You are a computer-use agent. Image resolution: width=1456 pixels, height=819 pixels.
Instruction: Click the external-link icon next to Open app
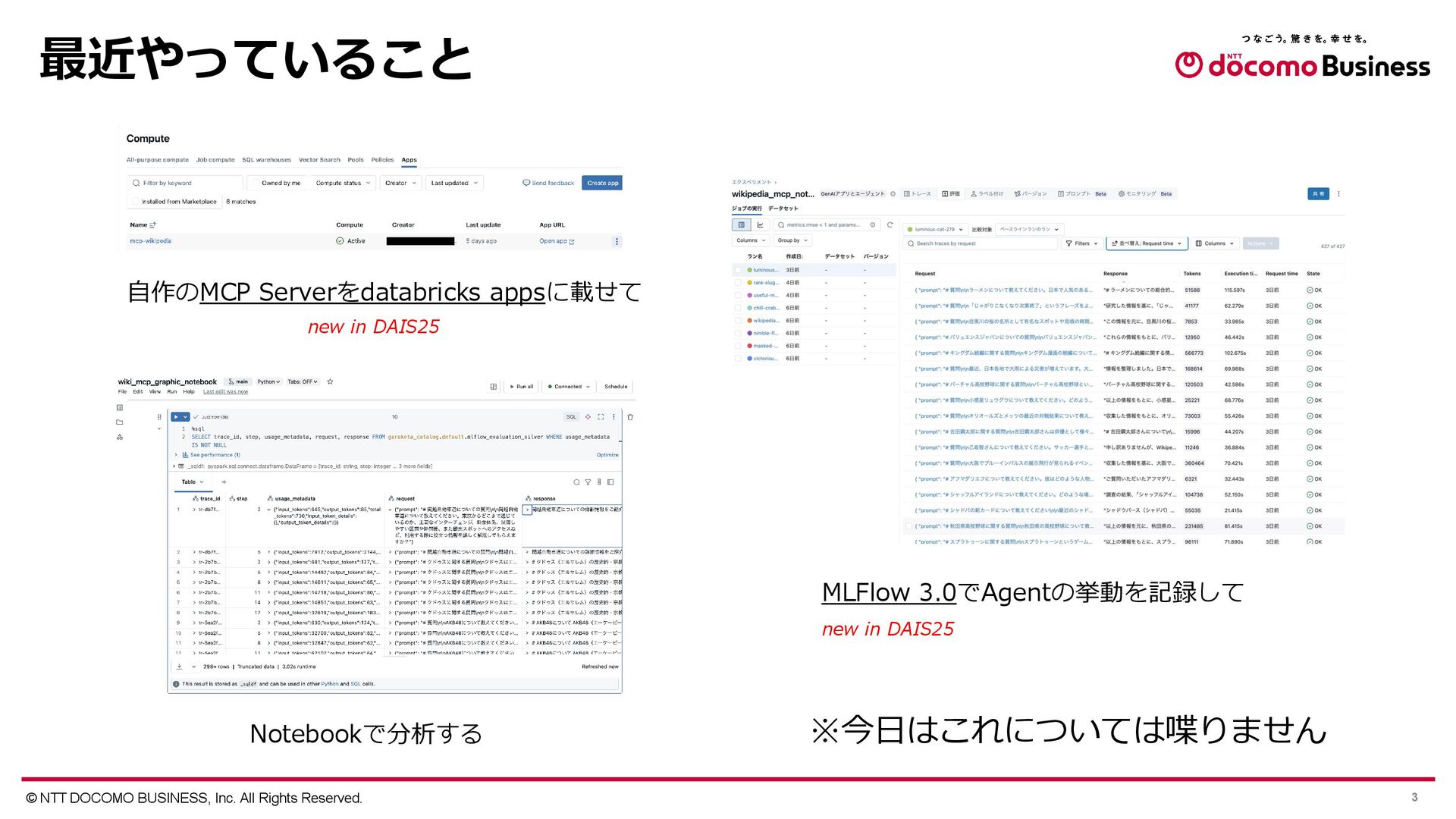(x=572, y=242)
